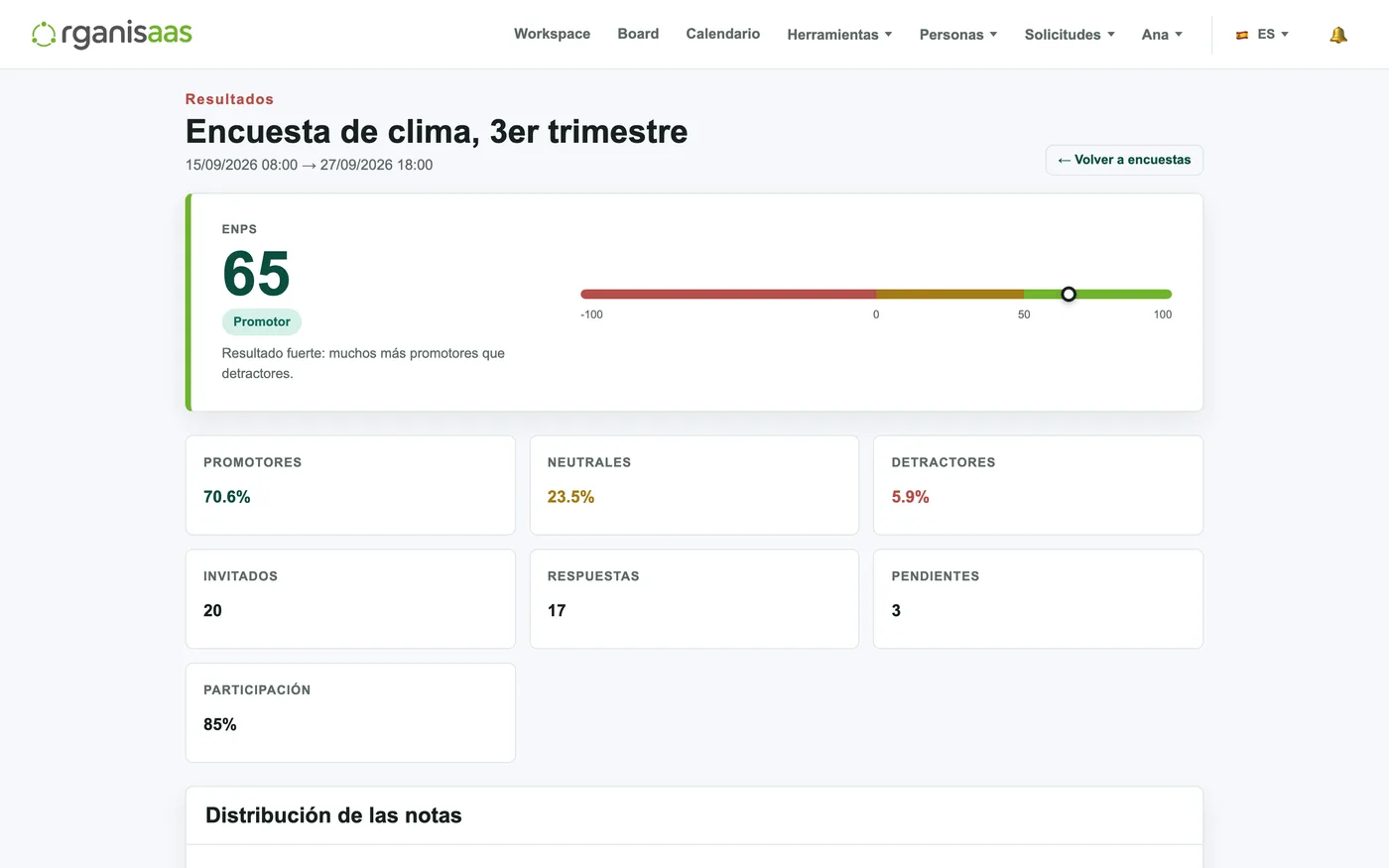The width and height of the screenshot is (1389, 868).
Task: Click the Pendientes value 3
Action: [896, 611]
